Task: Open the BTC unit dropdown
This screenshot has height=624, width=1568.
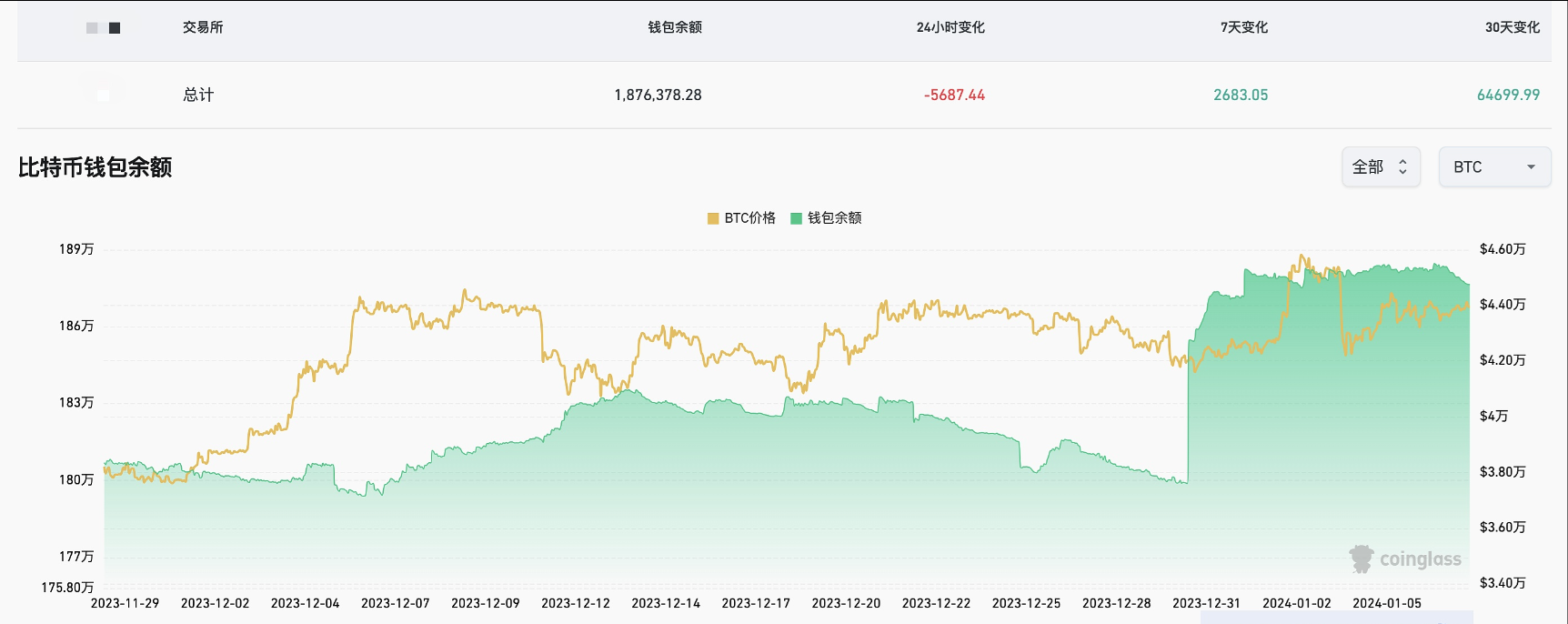Action: click(x=1494, y=167)
